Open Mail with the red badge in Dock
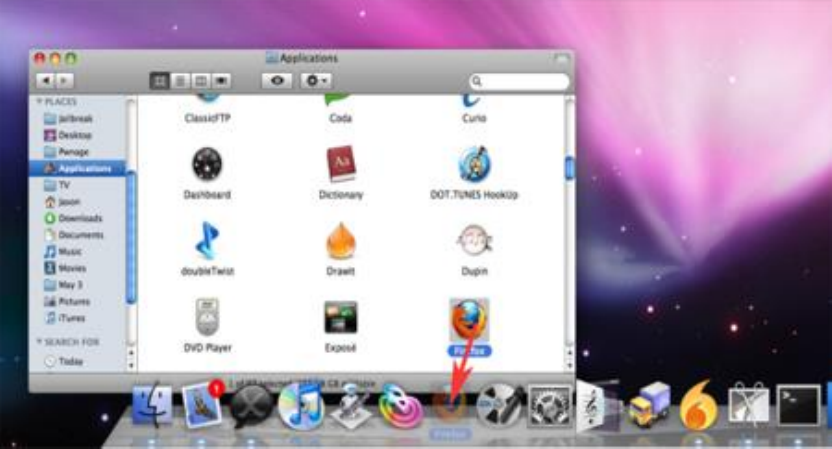 point(202,406)
